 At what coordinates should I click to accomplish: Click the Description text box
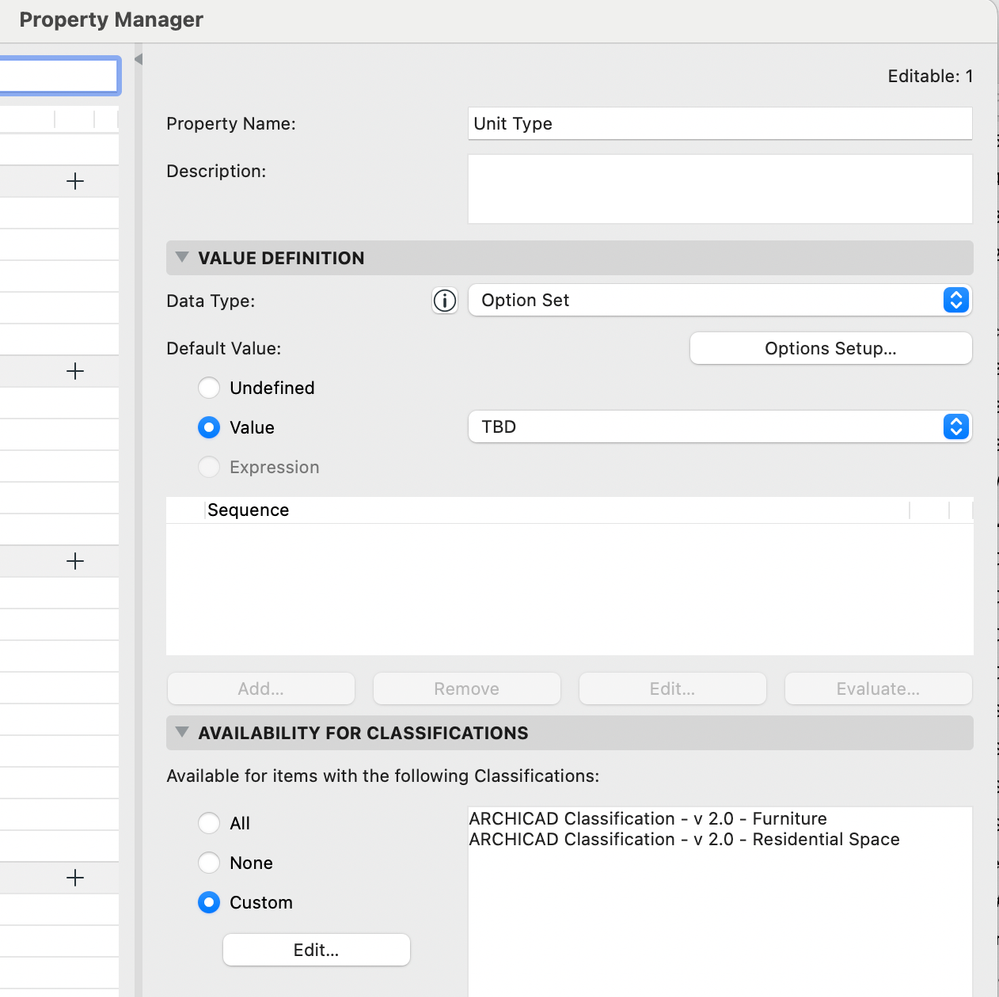[719, 189]
